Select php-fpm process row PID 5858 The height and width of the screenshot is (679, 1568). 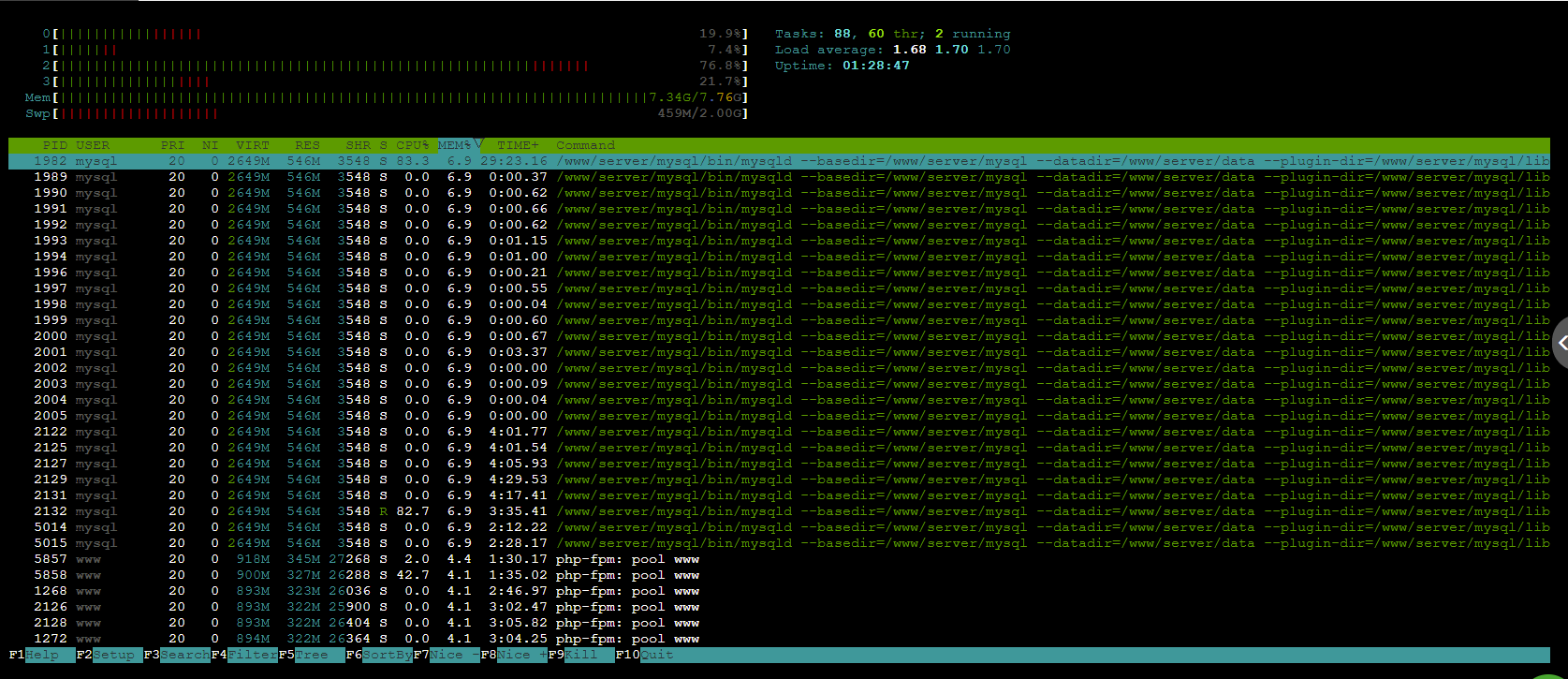(x=779, y=575)
